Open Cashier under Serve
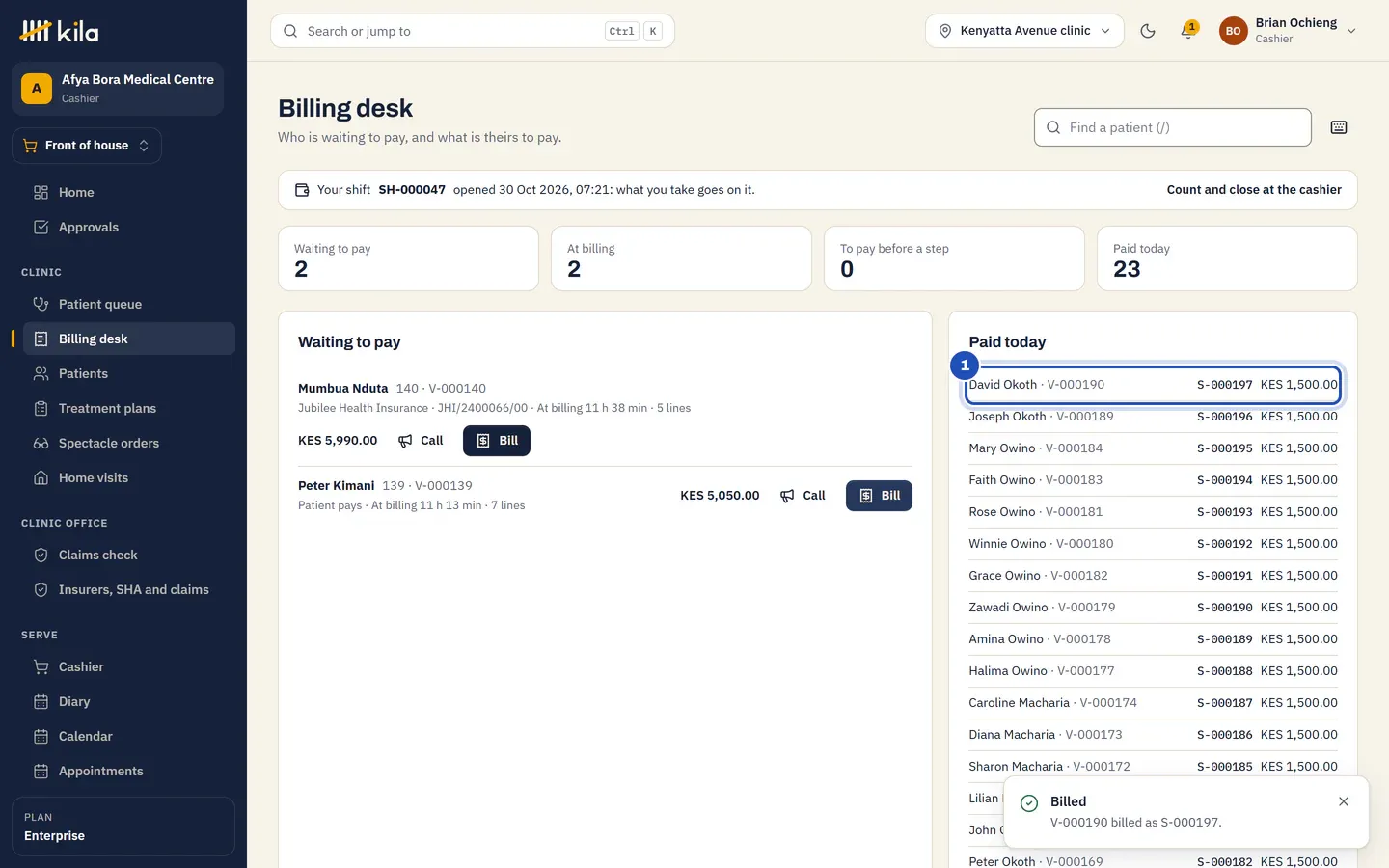The image size is (1389, 868). click(x=128, y=666)
